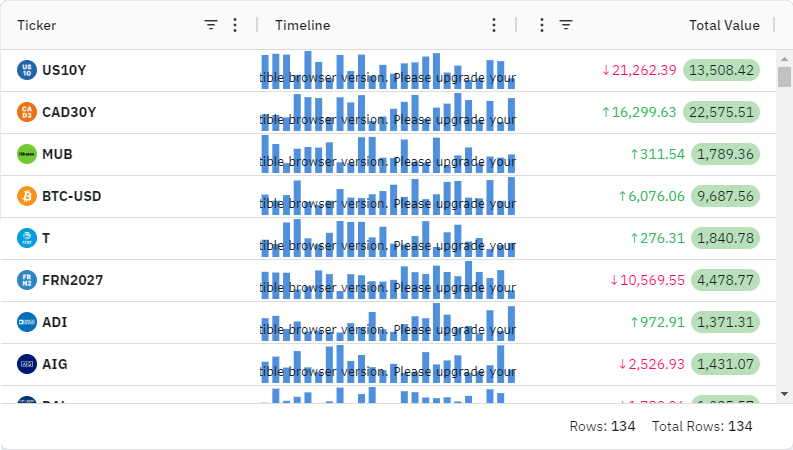Click the MUB timeline sparkline chart
Viewport: 793px width, 450px height.
click(388, 154)
